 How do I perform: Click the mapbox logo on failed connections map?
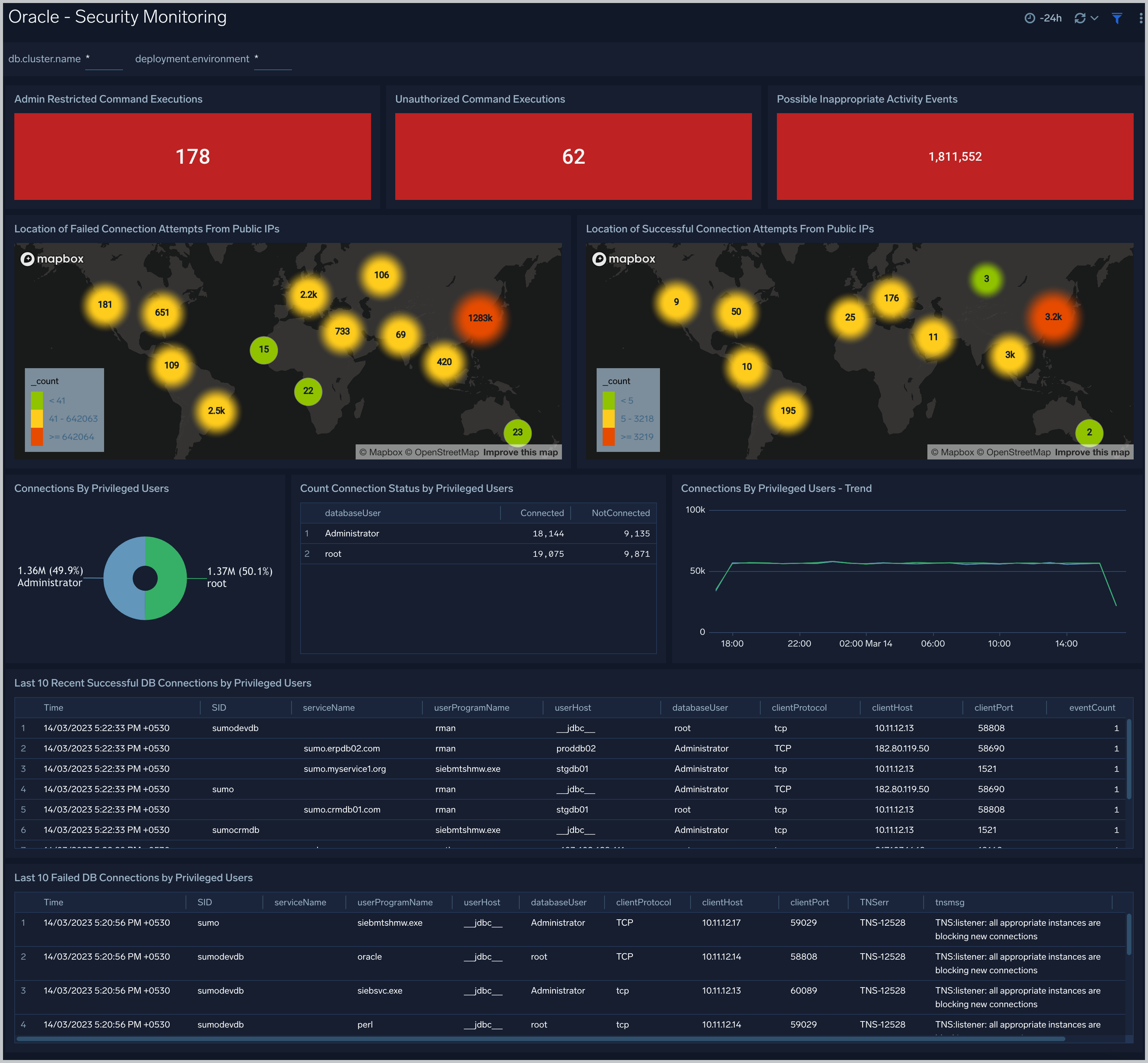pos(52,259)
